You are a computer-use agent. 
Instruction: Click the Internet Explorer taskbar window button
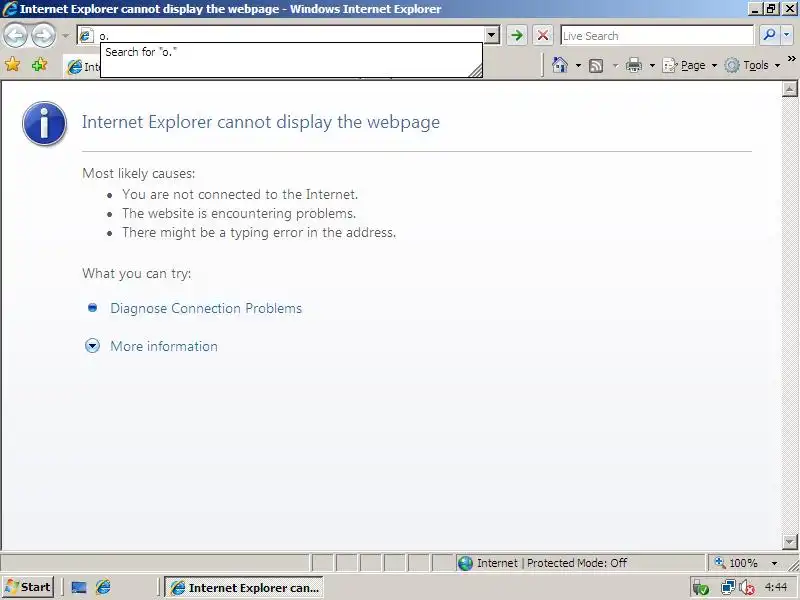point(244,587)
